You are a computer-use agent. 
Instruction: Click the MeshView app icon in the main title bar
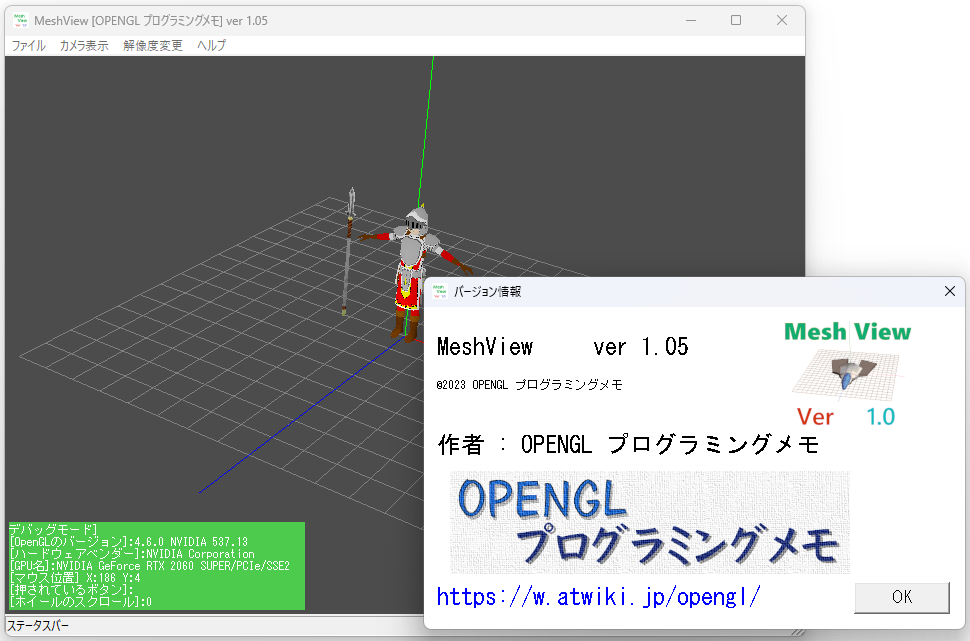[x=21, y=20]
